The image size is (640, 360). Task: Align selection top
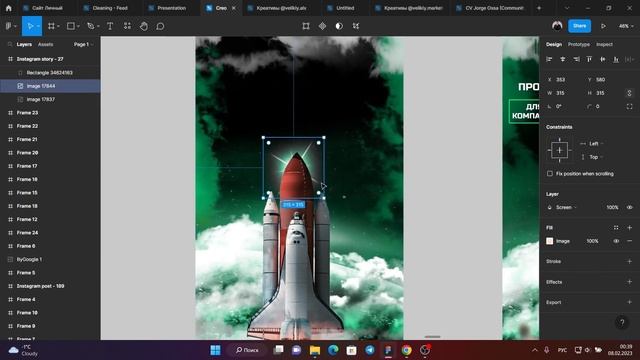[589, 59]
